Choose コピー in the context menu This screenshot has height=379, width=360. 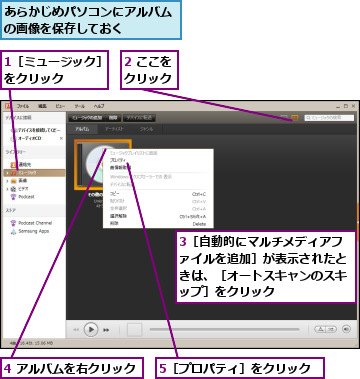158,194
